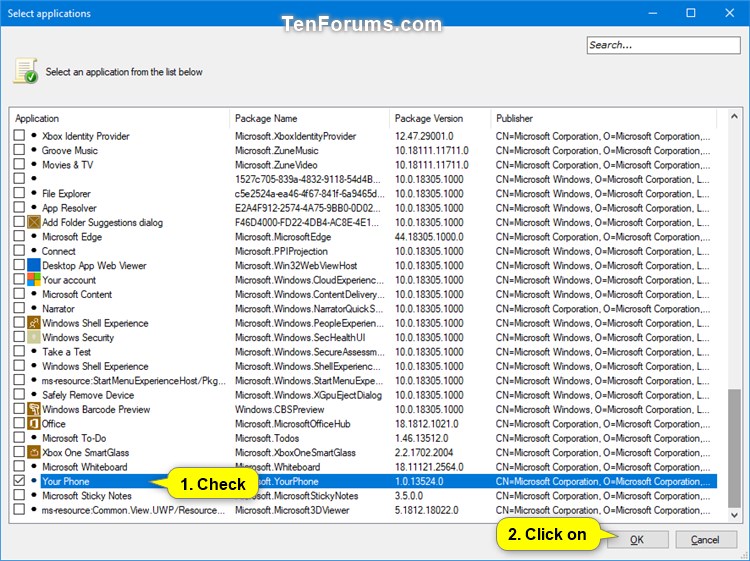Viewport: 750px width, 561px height.
Task: Enable the Microsoft Edge checkbox
Action: click(x=19, y=236)
